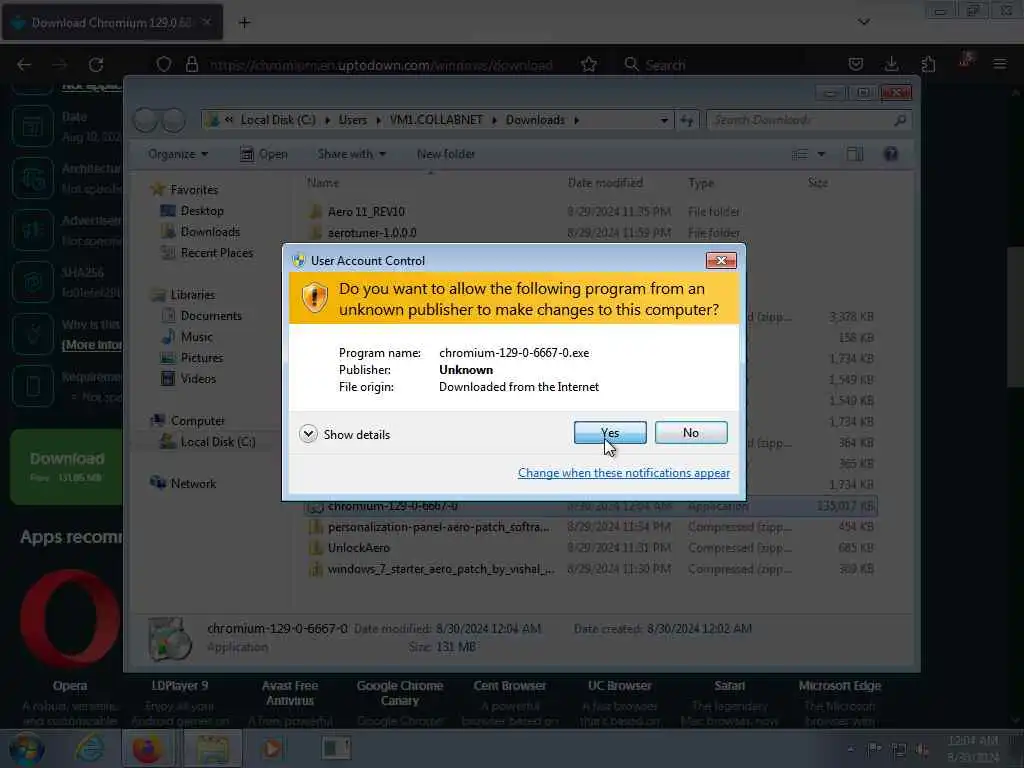This screenshot has height=768, width=1024.
Task: Open the Firefox hamburger menu
Action: (1000, 64)
